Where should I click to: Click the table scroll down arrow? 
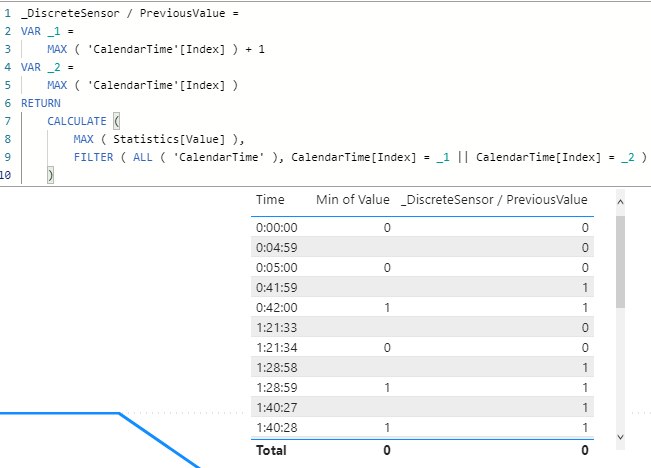tap(620, 437)
